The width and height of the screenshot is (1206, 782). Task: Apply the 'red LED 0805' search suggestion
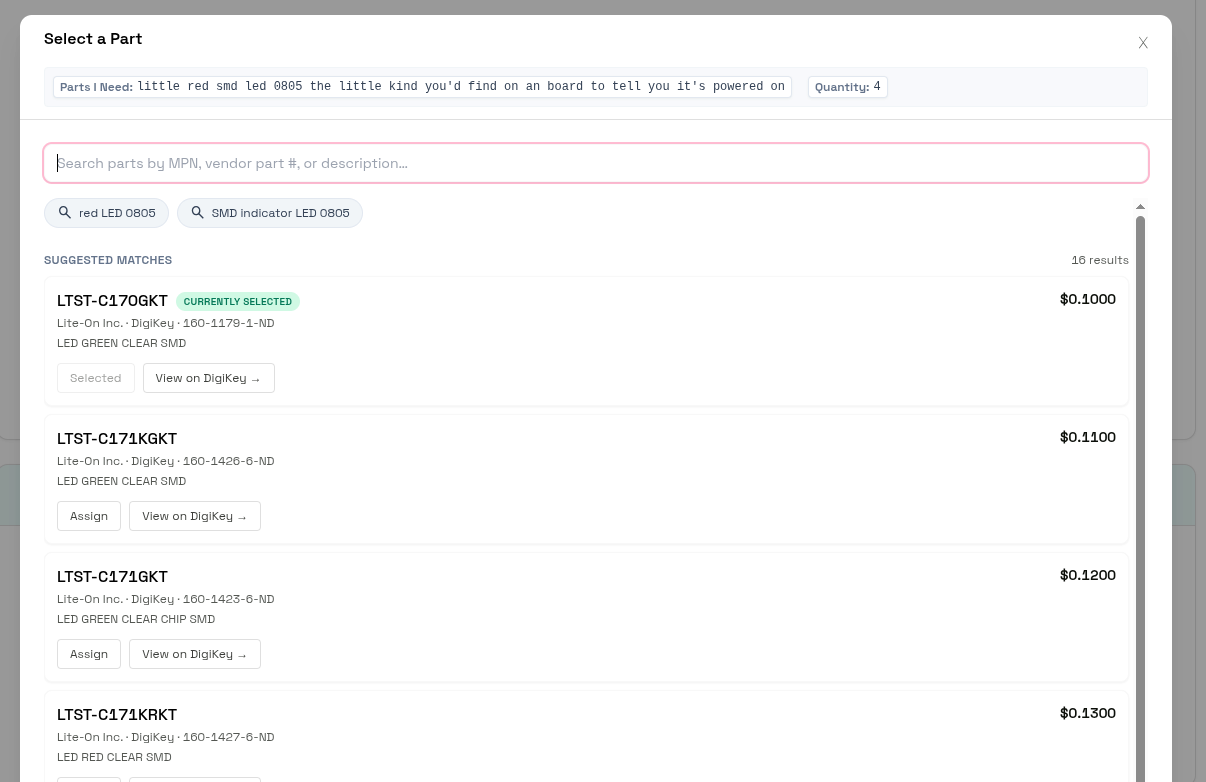pyautogui.click(x=117, y=213)
